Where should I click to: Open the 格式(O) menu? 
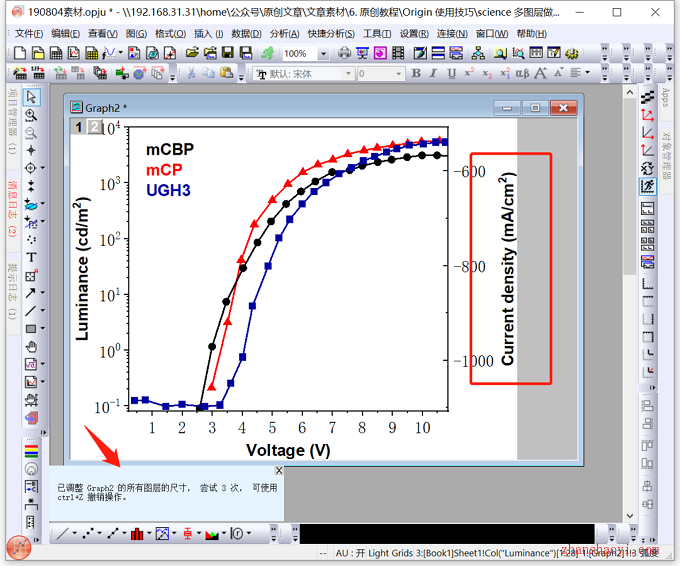(x=170, y=33)
